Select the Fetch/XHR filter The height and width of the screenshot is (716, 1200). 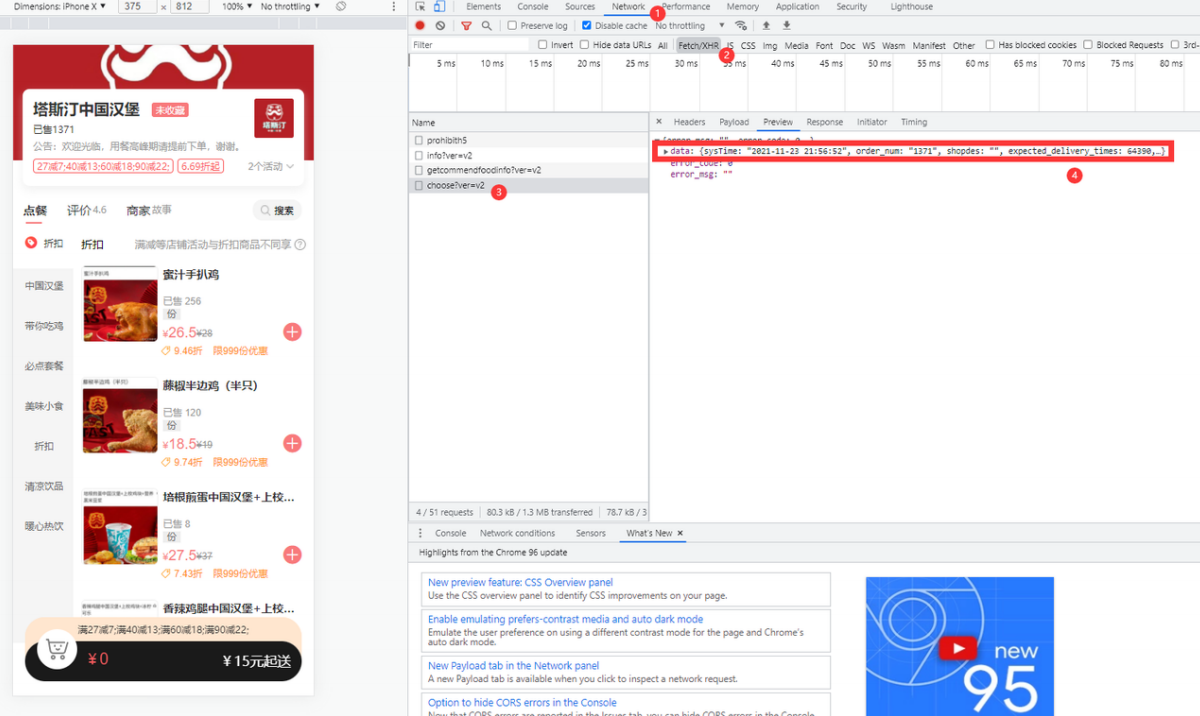pyautogui.click(x=698, y=45)
